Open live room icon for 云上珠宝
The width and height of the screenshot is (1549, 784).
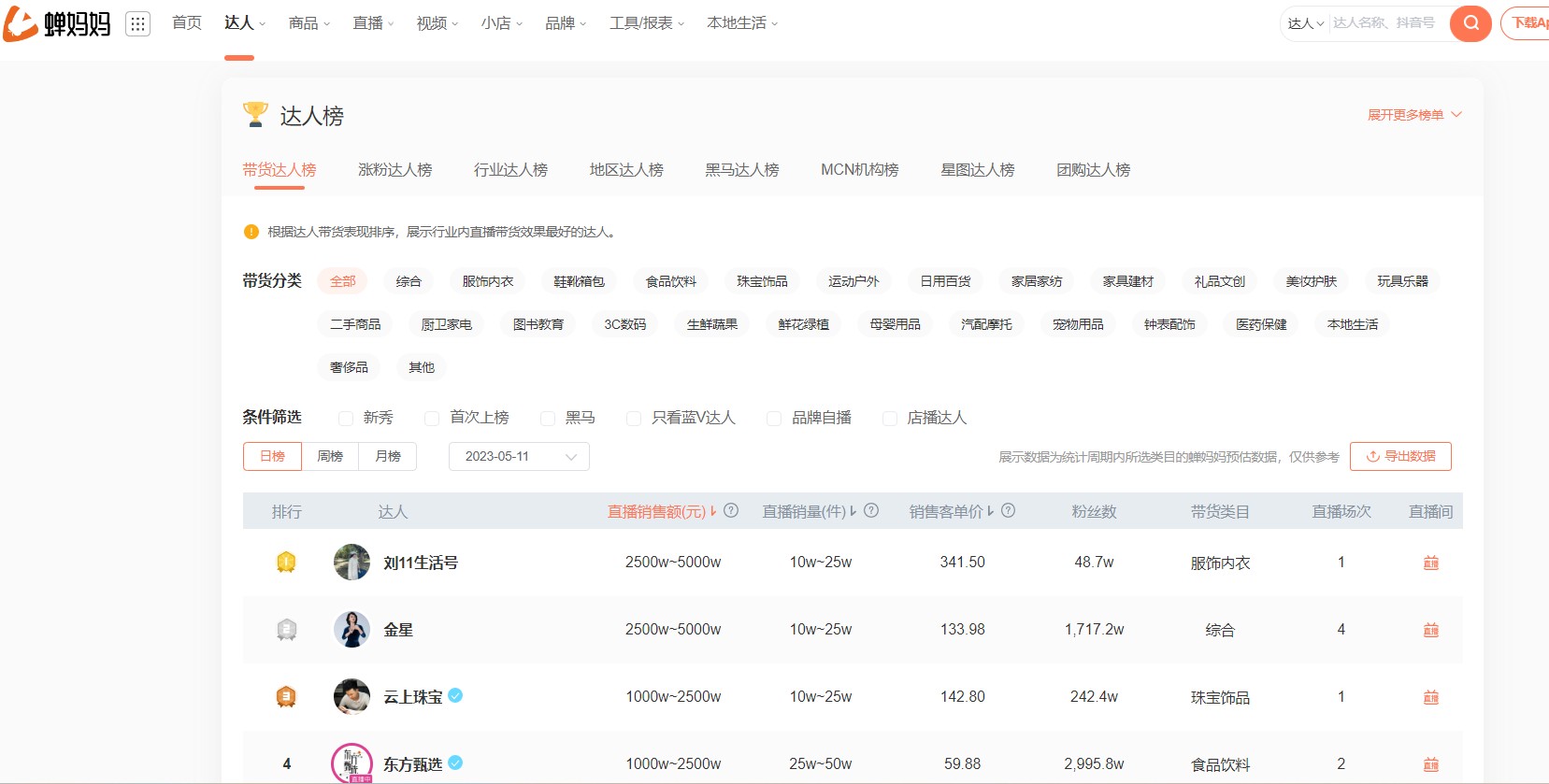(x=1430, y=697)
